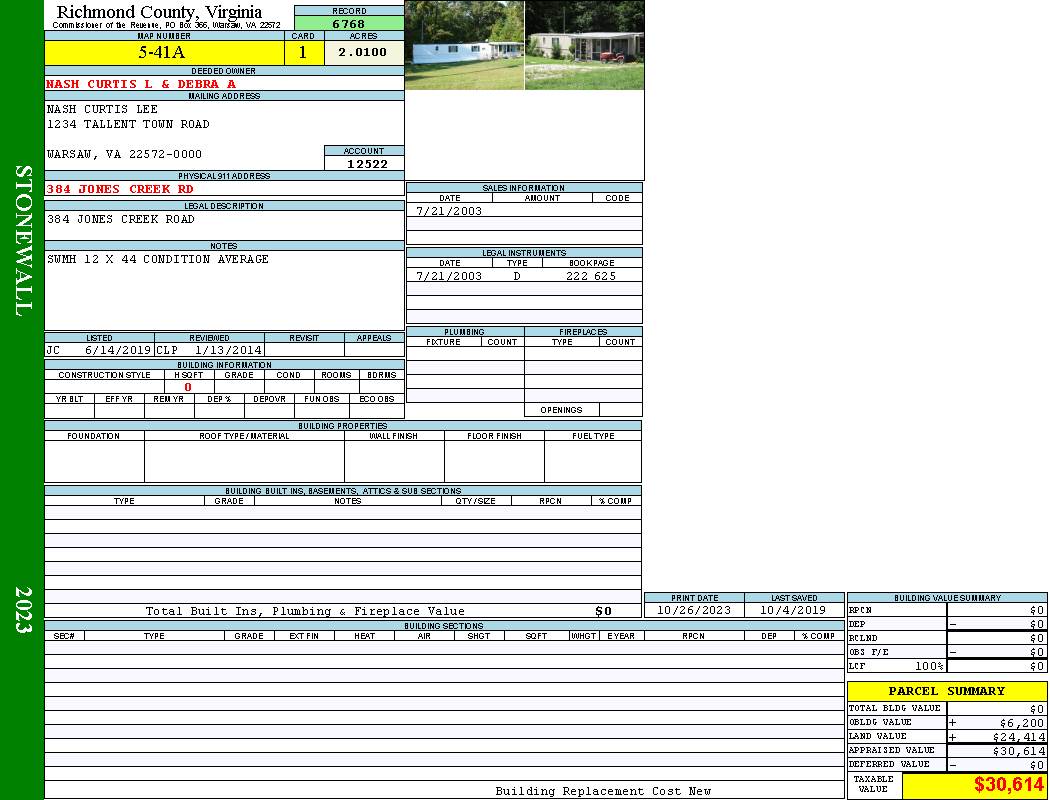Click physical address 384 Jones Creek Rd
Viewport: 1050px width, 800px height.
click(x=120, y=189)
